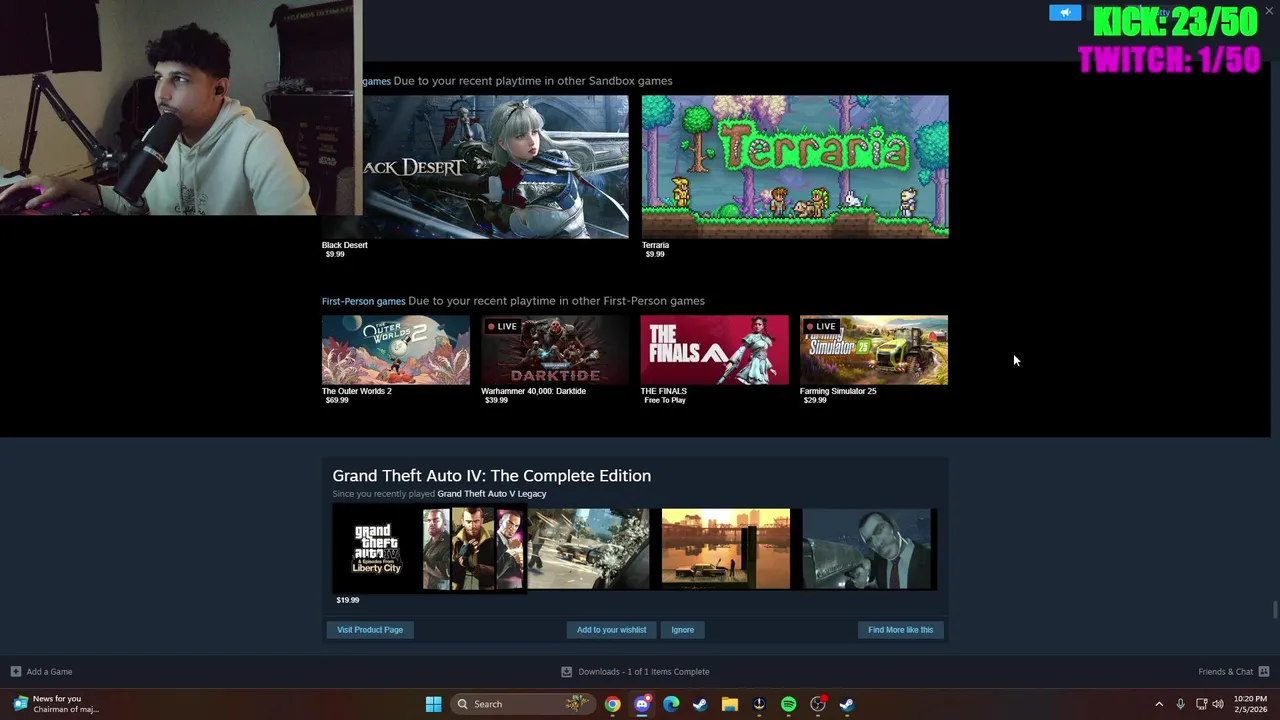The width and height of the screenshot is (1280, 720).
Task: View GTA IV Niko close-up screenshot
Action: 869,549
